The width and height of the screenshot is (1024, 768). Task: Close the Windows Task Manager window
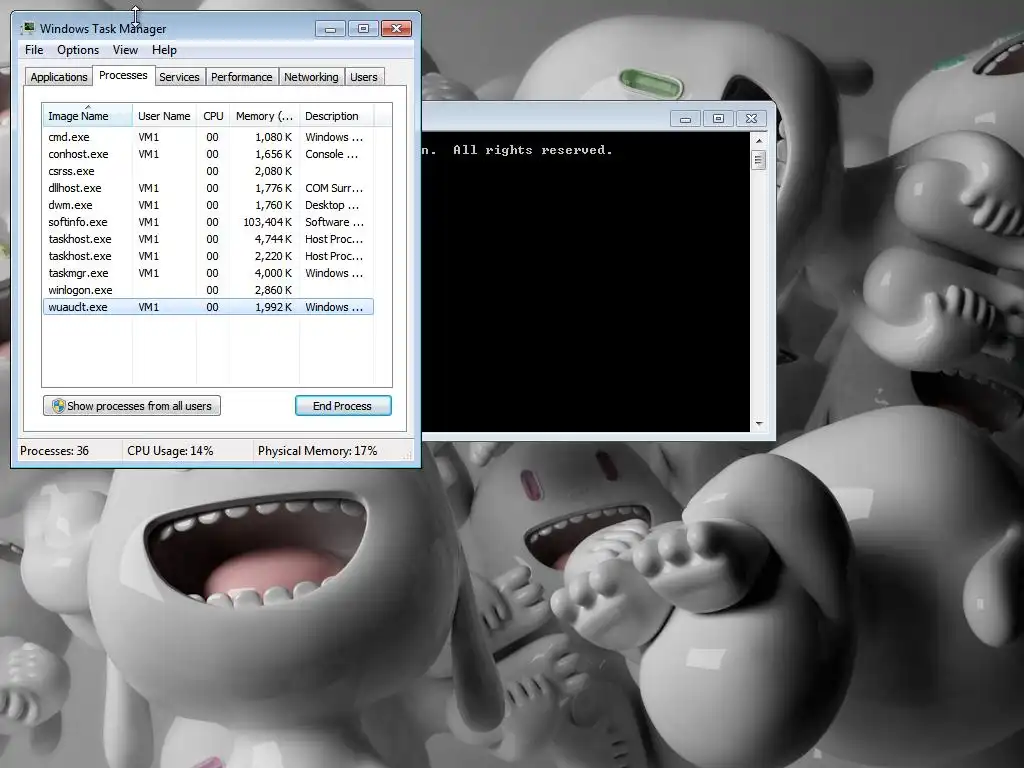[x=396, y=29]
